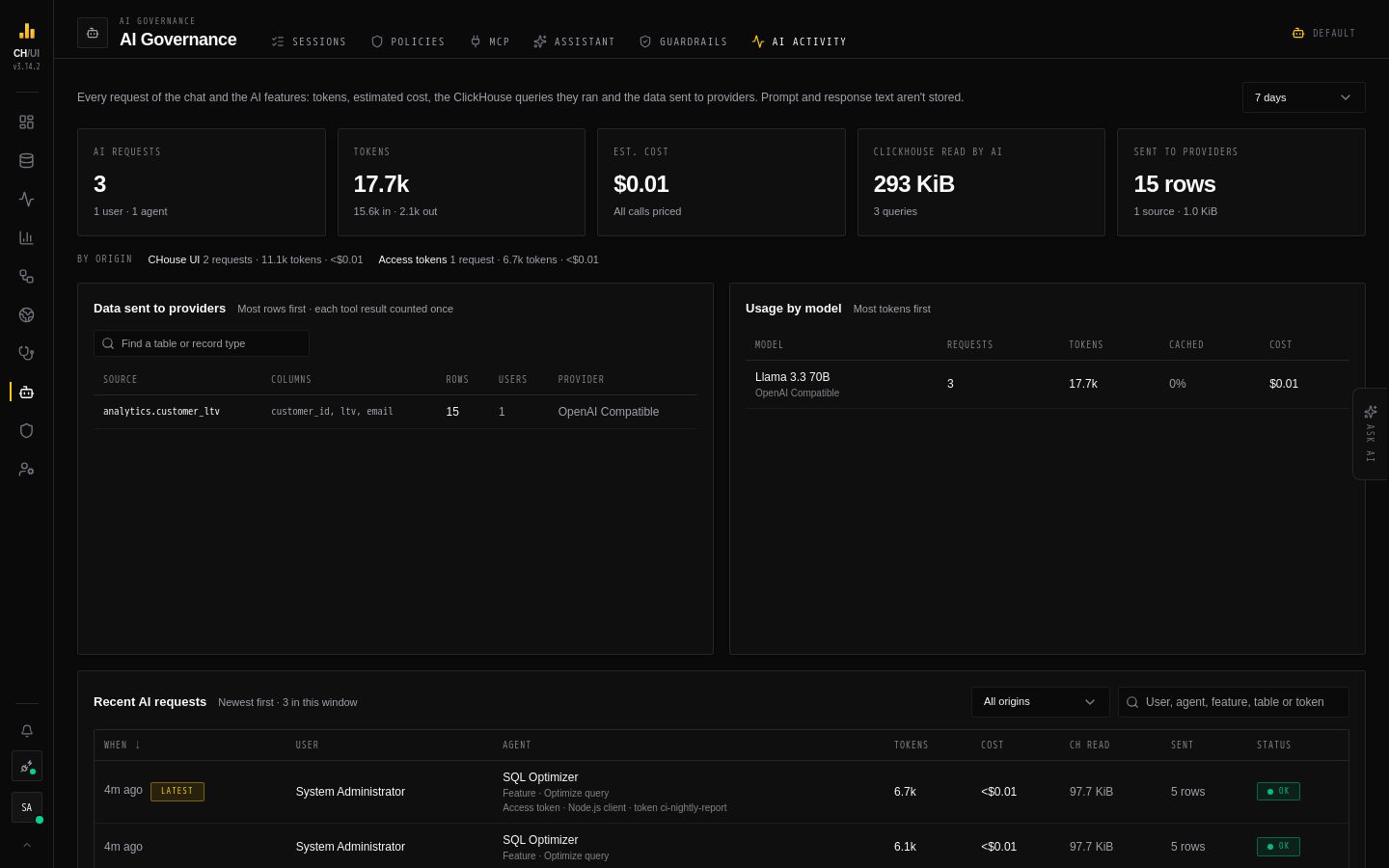Click the 15 rows sent to providers value

pos(1174,184)
